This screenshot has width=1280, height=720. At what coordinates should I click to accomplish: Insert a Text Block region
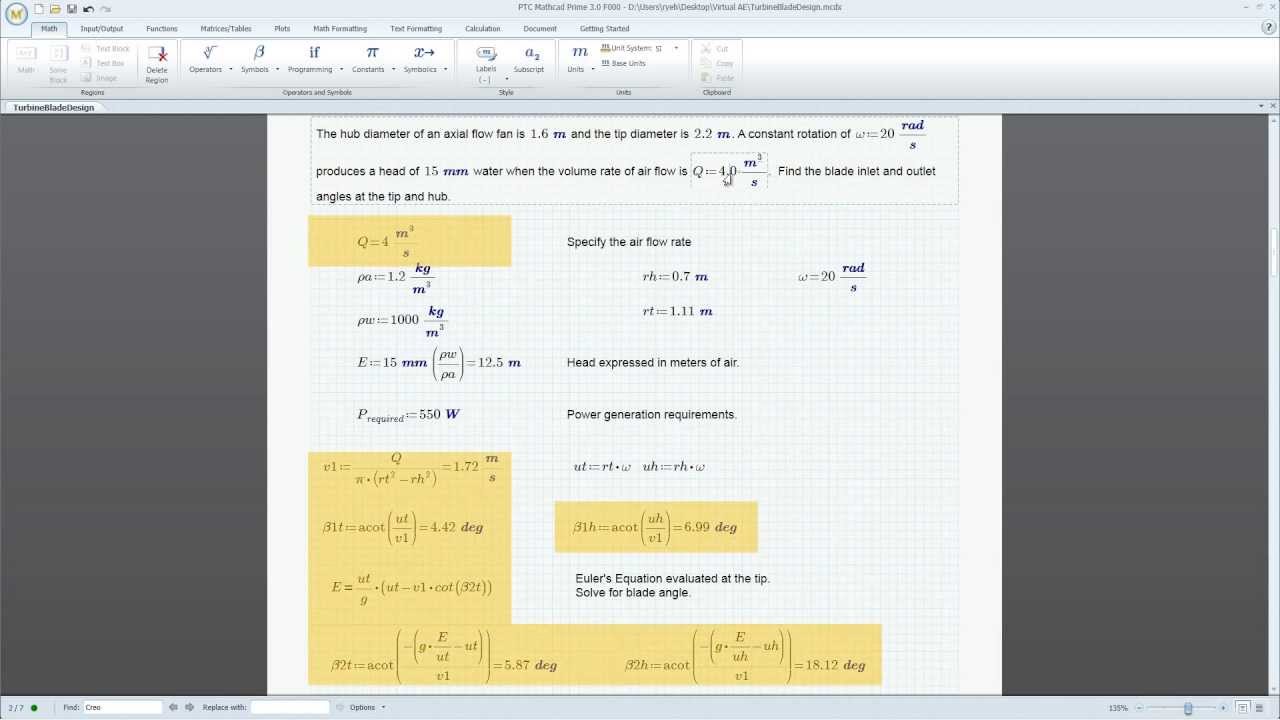(105, 48)
